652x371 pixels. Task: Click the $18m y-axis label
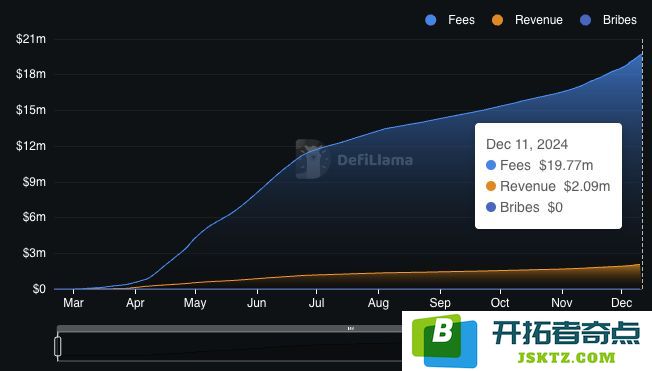[31, 74]
